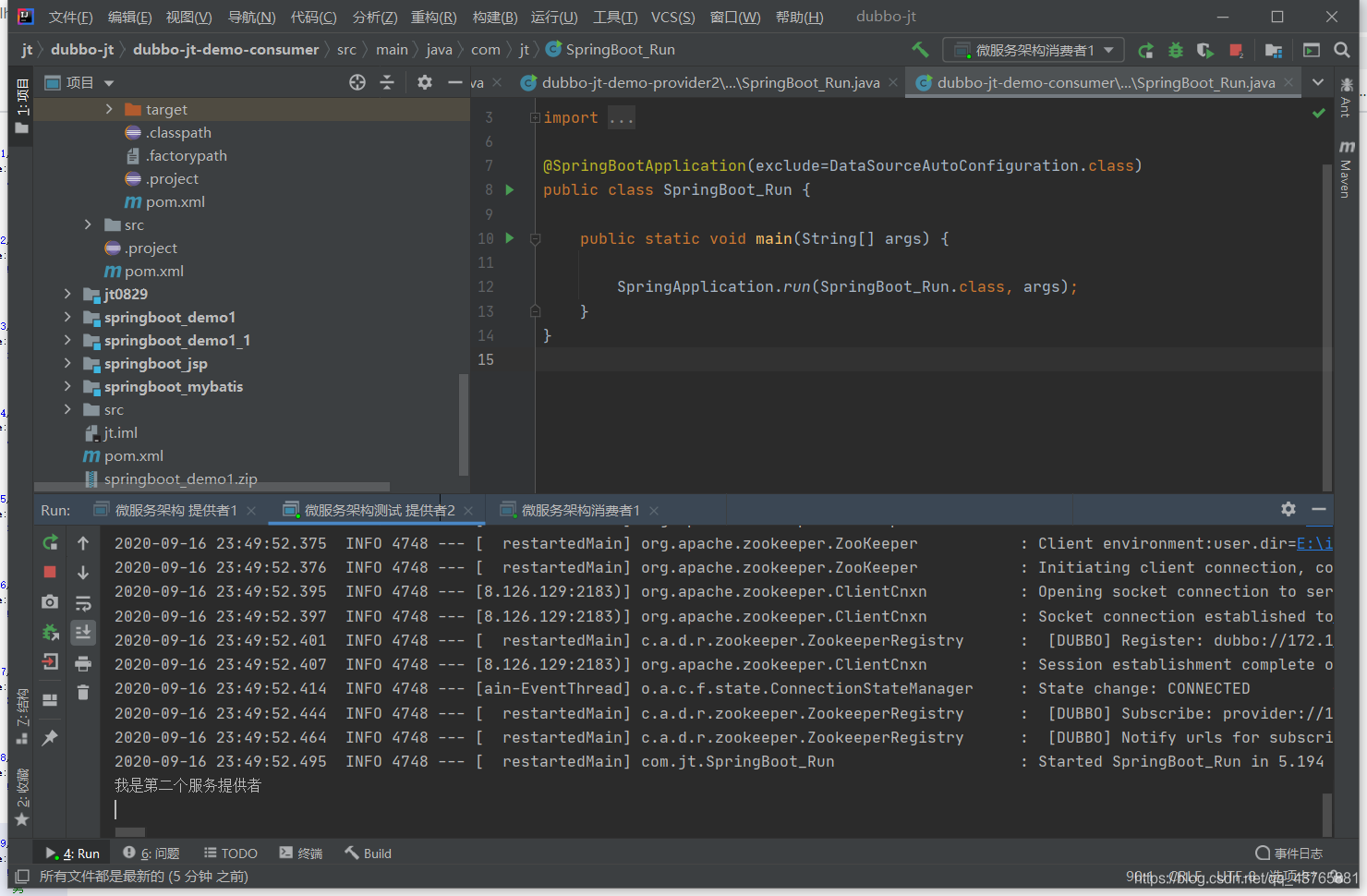Collapse all in Project panel

tap(387, 82)
